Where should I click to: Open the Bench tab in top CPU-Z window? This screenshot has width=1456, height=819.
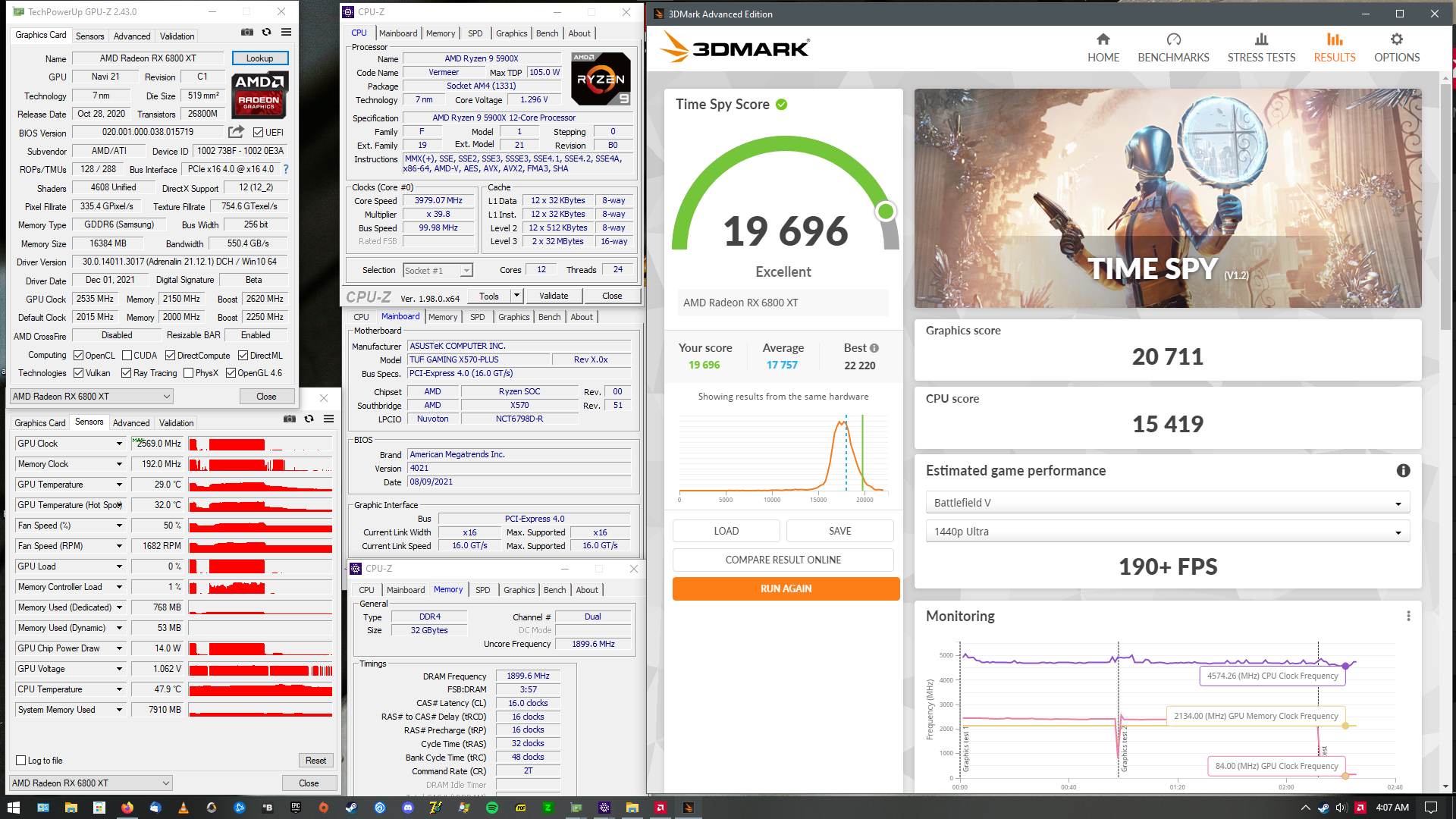click(x=547, y=33)
